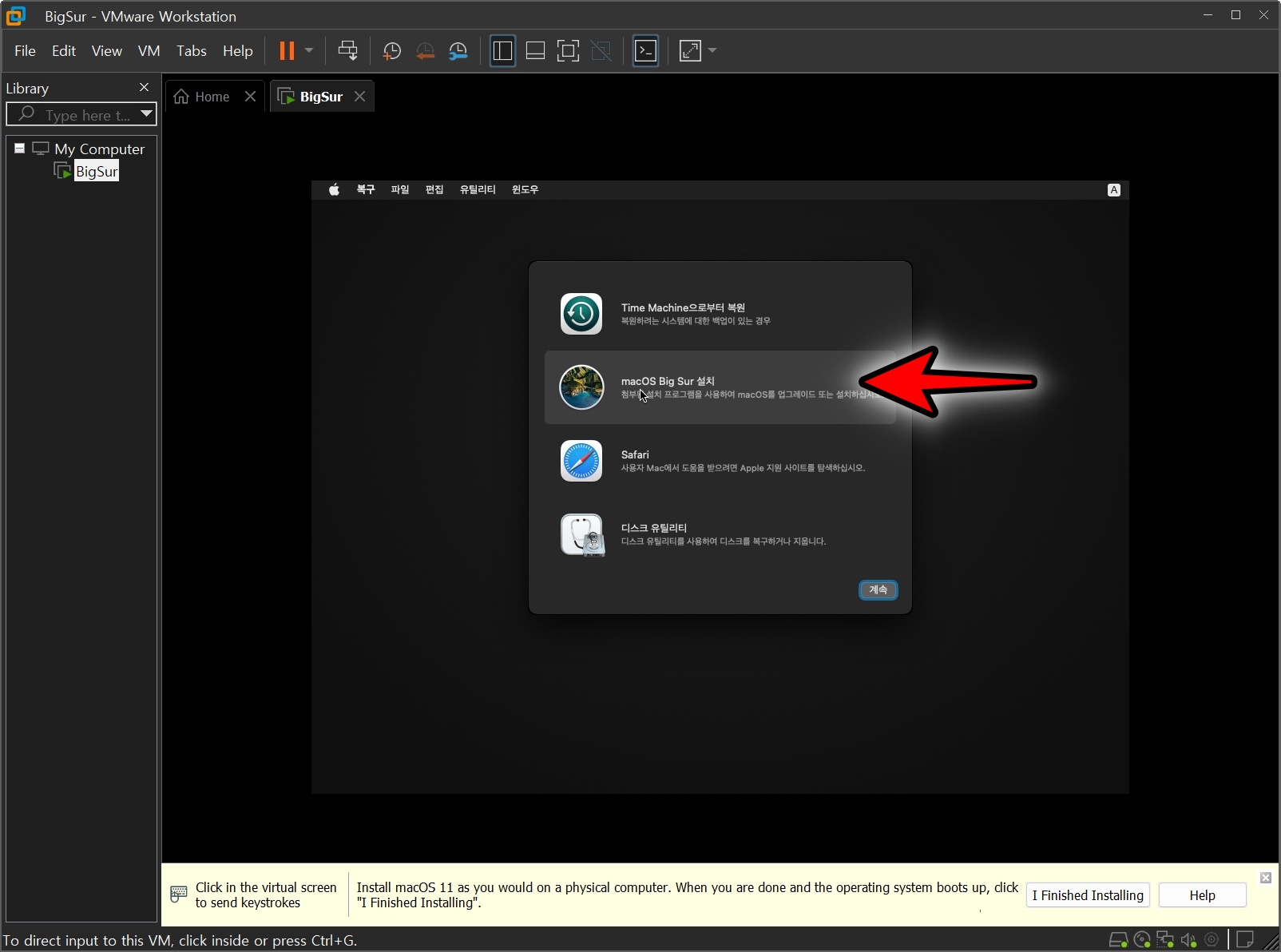Open the 유틸리티 menu in macOS
1281x952 pixels.
[478, 190]
